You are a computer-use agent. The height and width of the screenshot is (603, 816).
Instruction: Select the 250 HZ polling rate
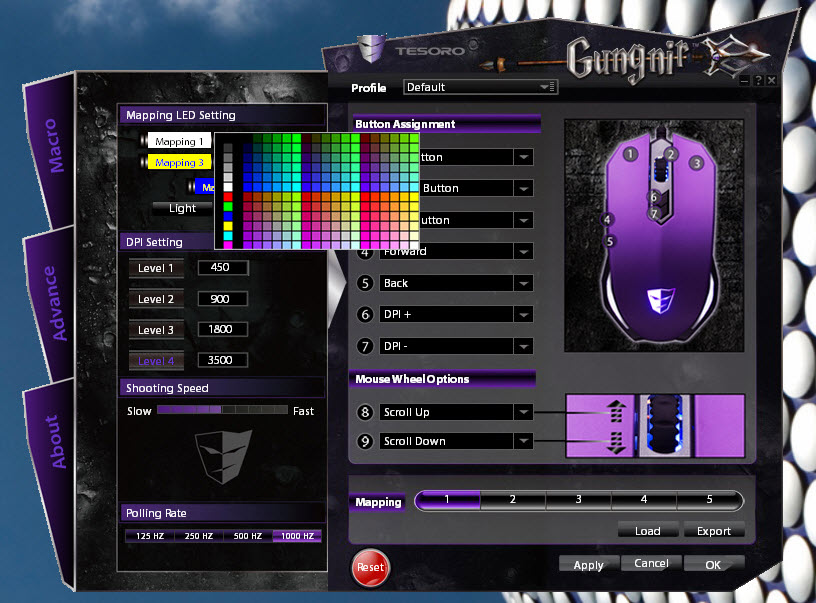[x=199, y=536]
